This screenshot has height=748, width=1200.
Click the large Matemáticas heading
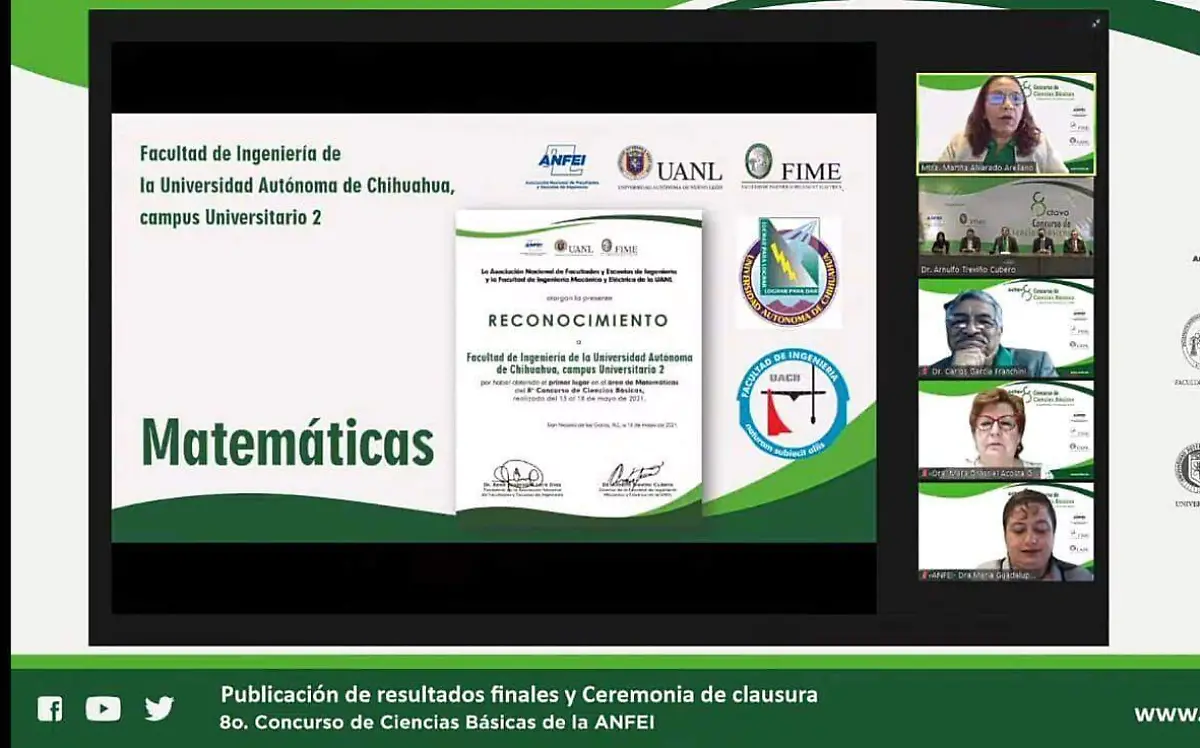click(x=288, y=442)
